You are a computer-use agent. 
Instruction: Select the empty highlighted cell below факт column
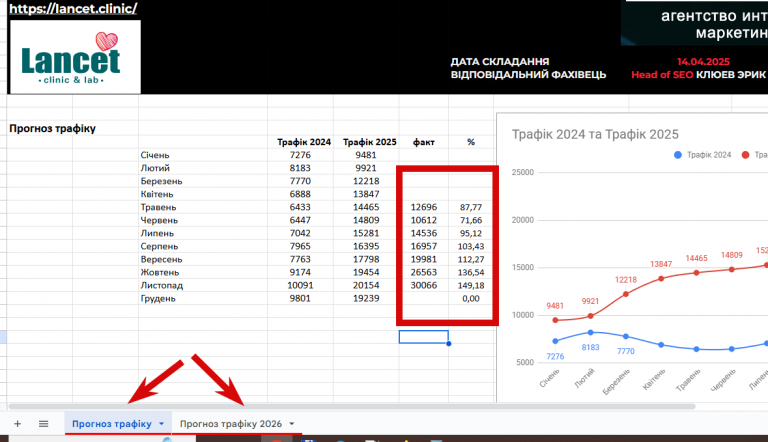pos(424,337)
